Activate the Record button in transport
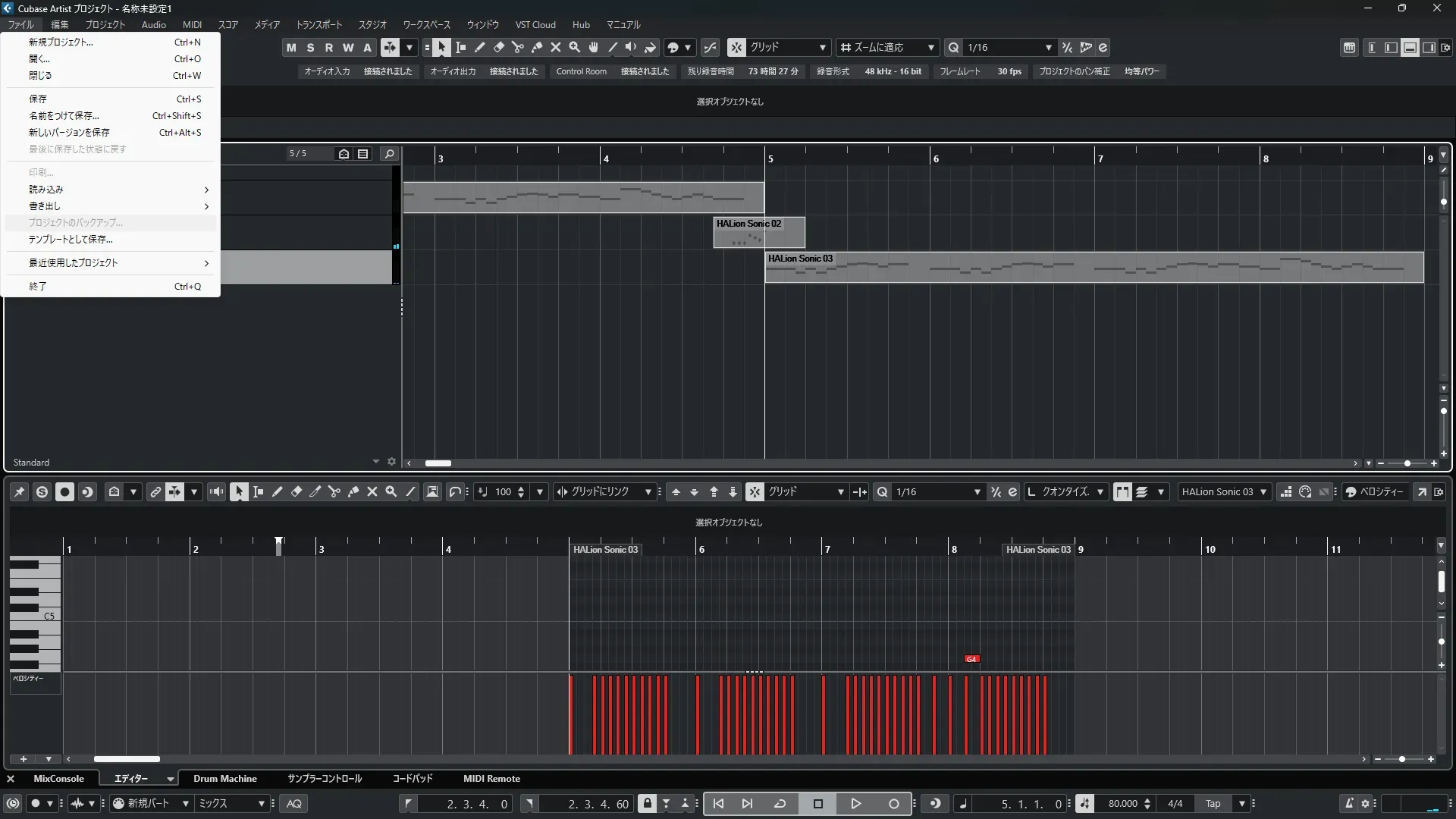 (x=893, y=804)
